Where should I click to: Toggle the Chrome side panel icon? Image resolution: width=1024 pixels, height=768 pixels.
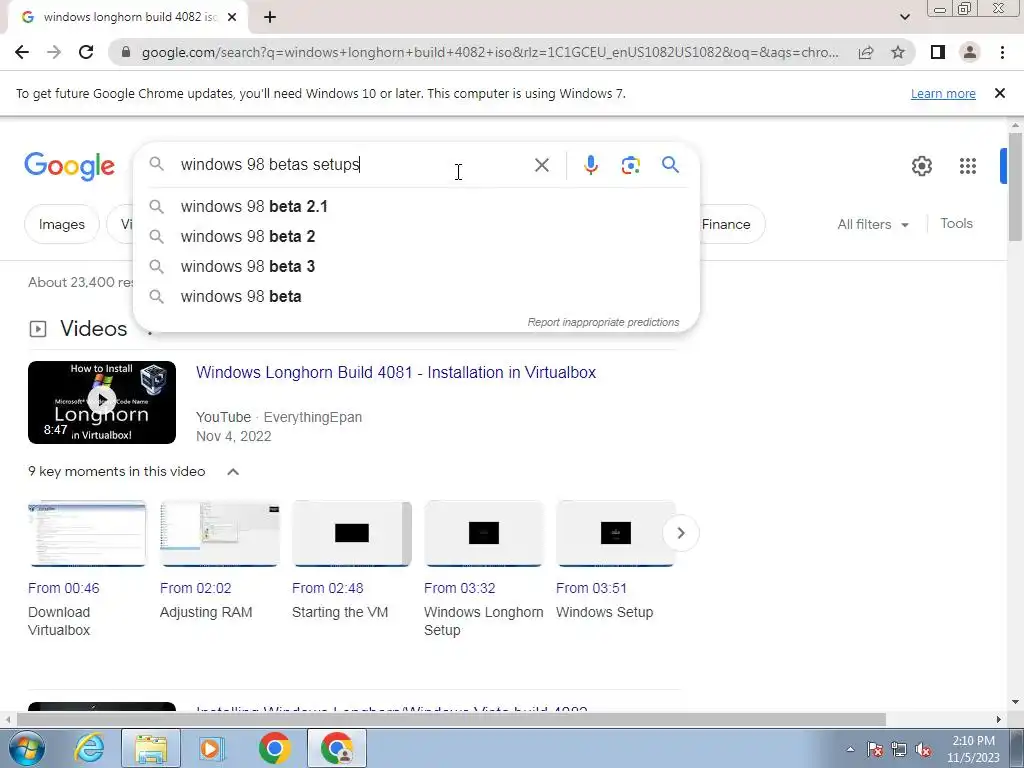[938, 52]
